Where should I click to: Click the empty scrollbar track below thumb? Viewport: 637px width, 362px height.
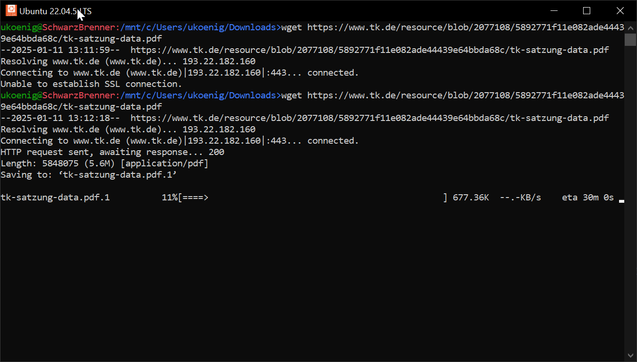[630, 198]
